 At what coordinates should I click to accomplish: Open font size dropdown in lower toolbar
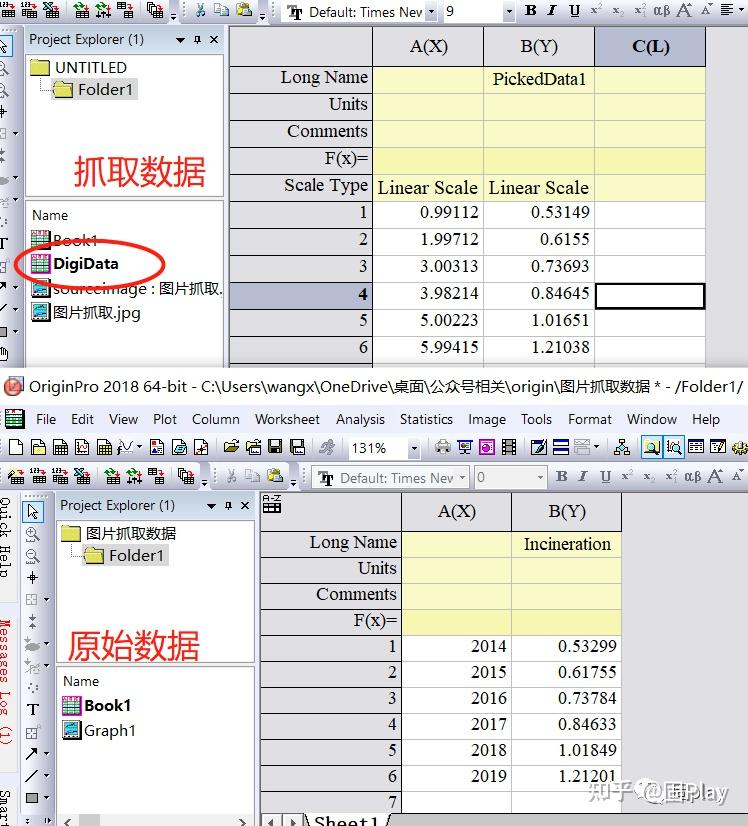click(540, 478)
